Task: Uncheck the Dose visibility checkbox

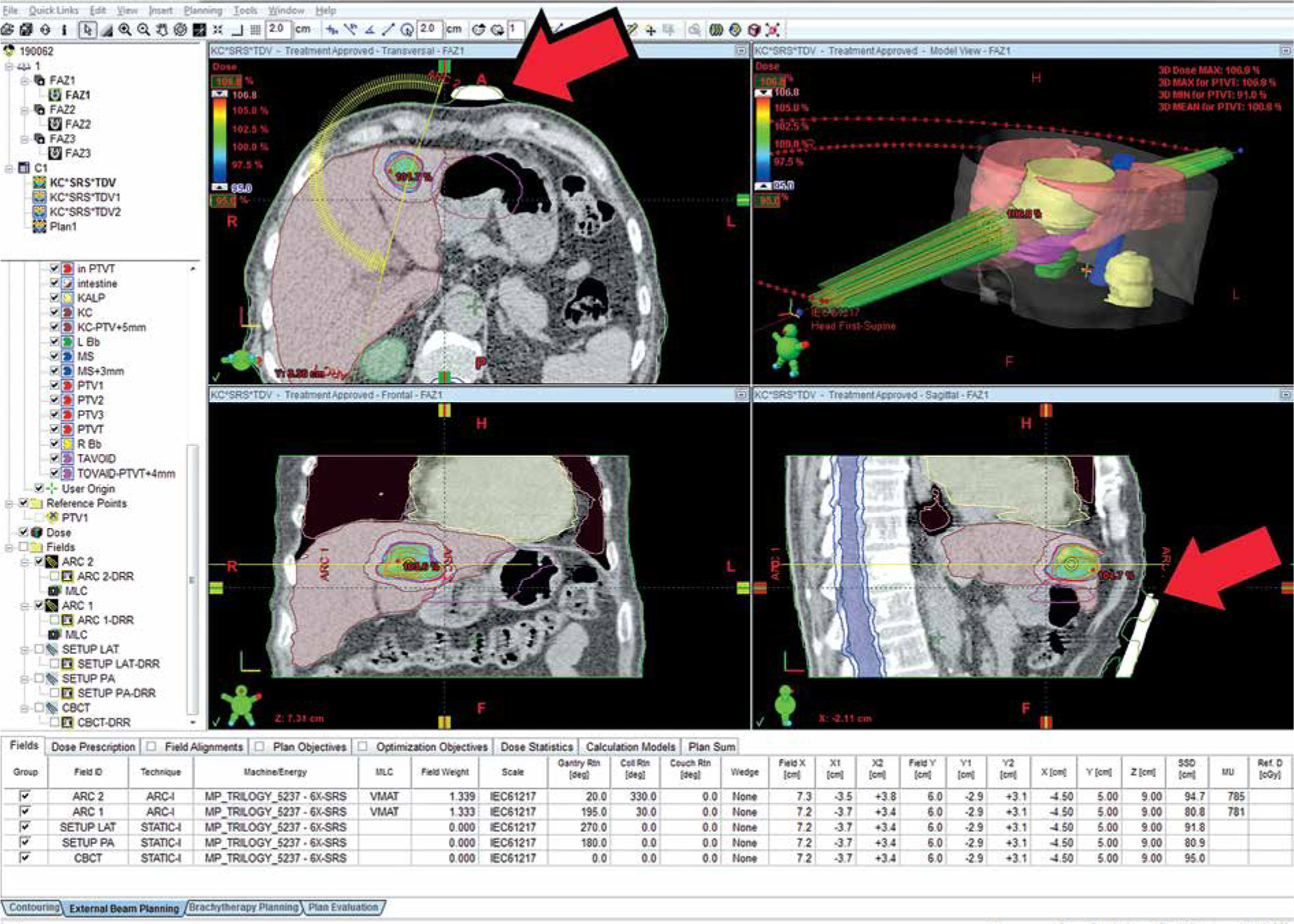Action: click(x=24, y=532)
